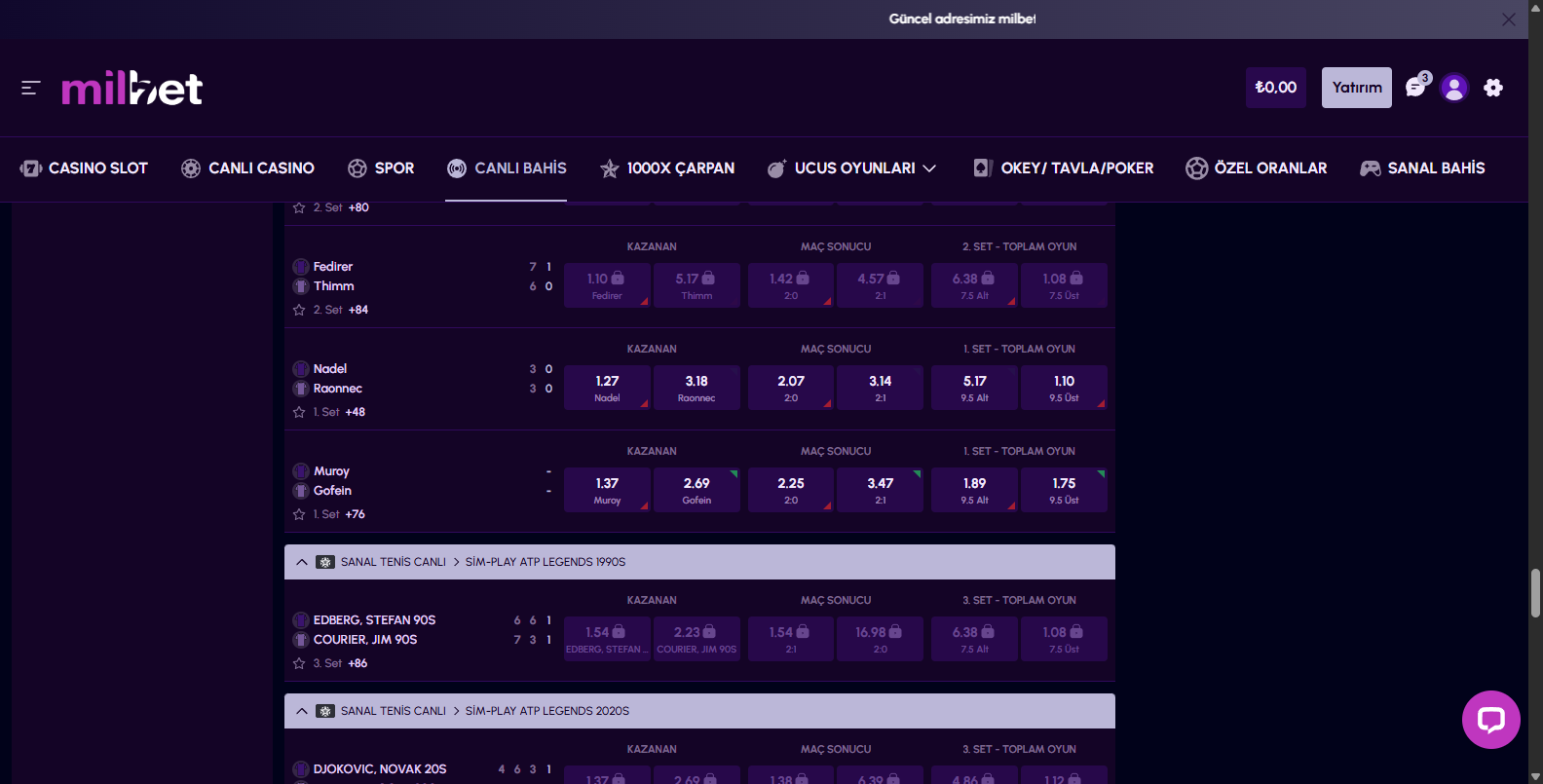Click the Yatırım deposit button
The image size is (1543, 784).
click(1357, 88)
